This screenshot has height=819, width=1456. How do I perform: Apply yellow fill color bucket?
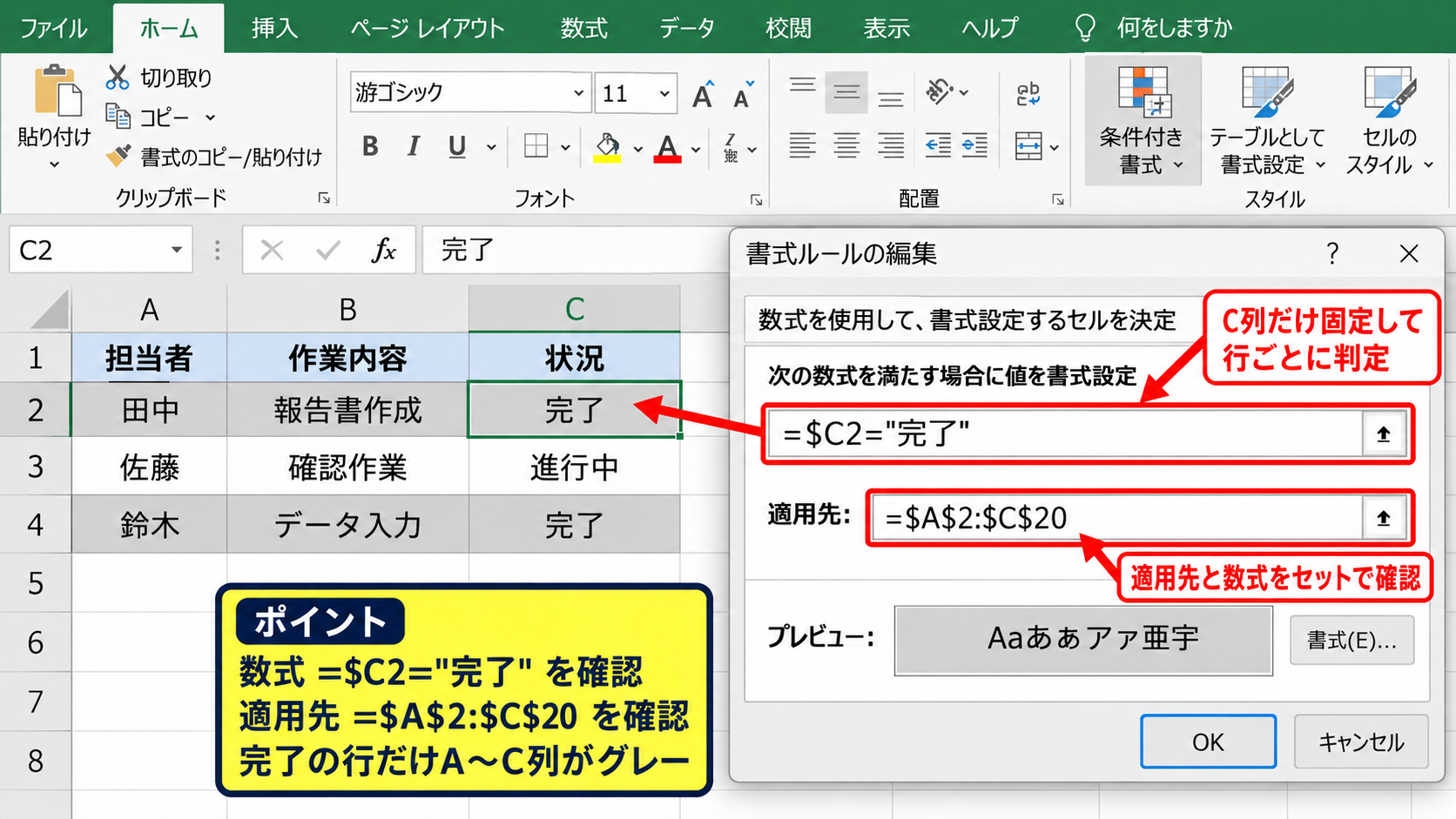607,147
